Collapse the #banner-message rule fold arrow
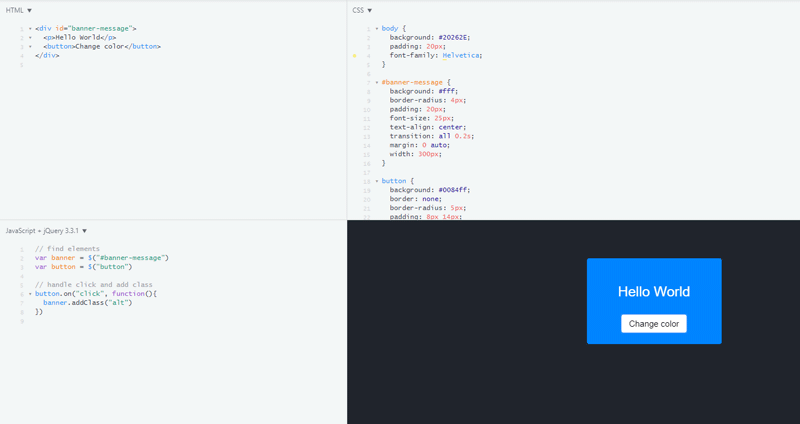The width and height of the screenshot is (800, 424). pos(377,82)
